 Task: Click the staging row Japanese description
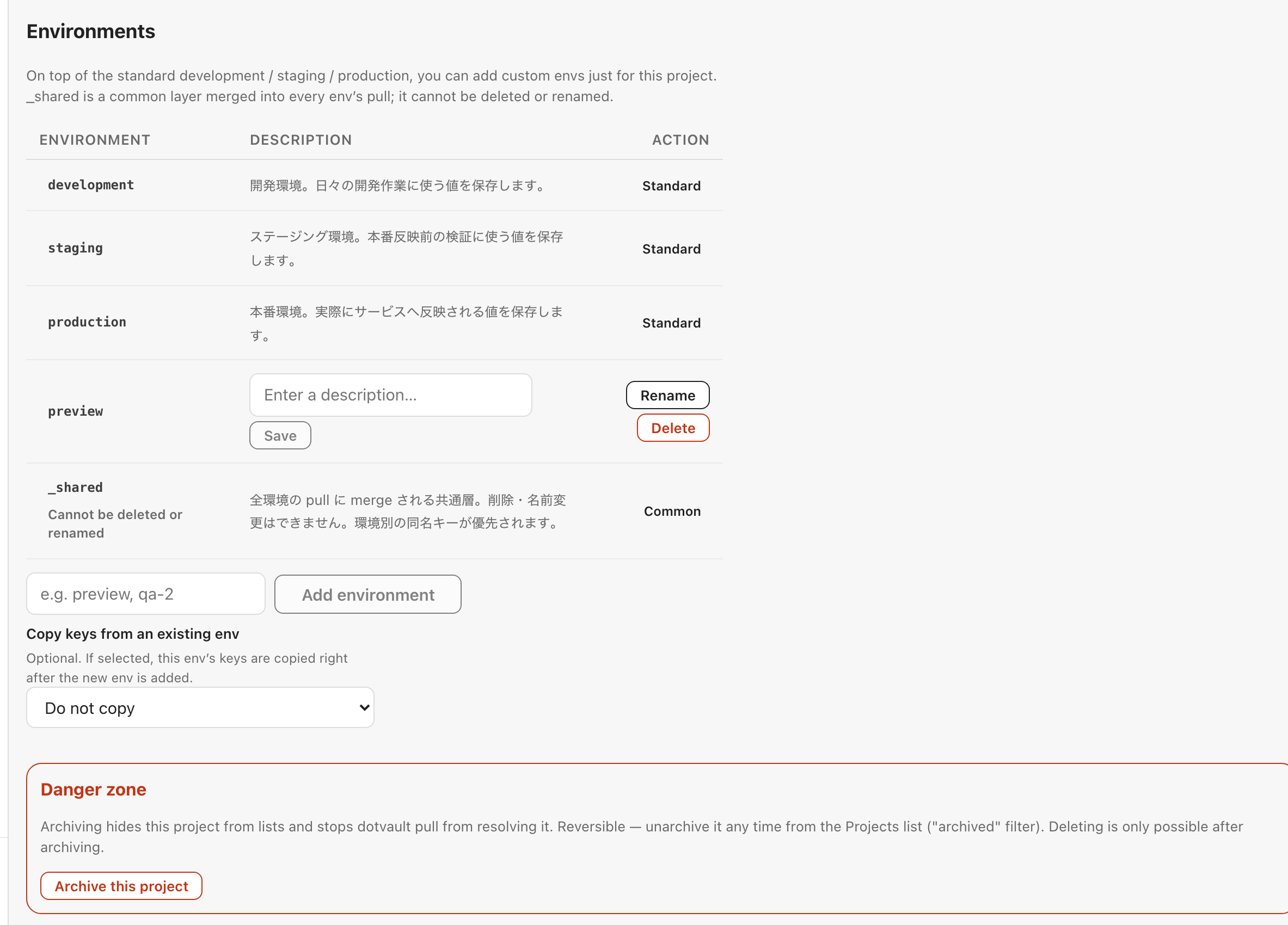tap(407, 249)
